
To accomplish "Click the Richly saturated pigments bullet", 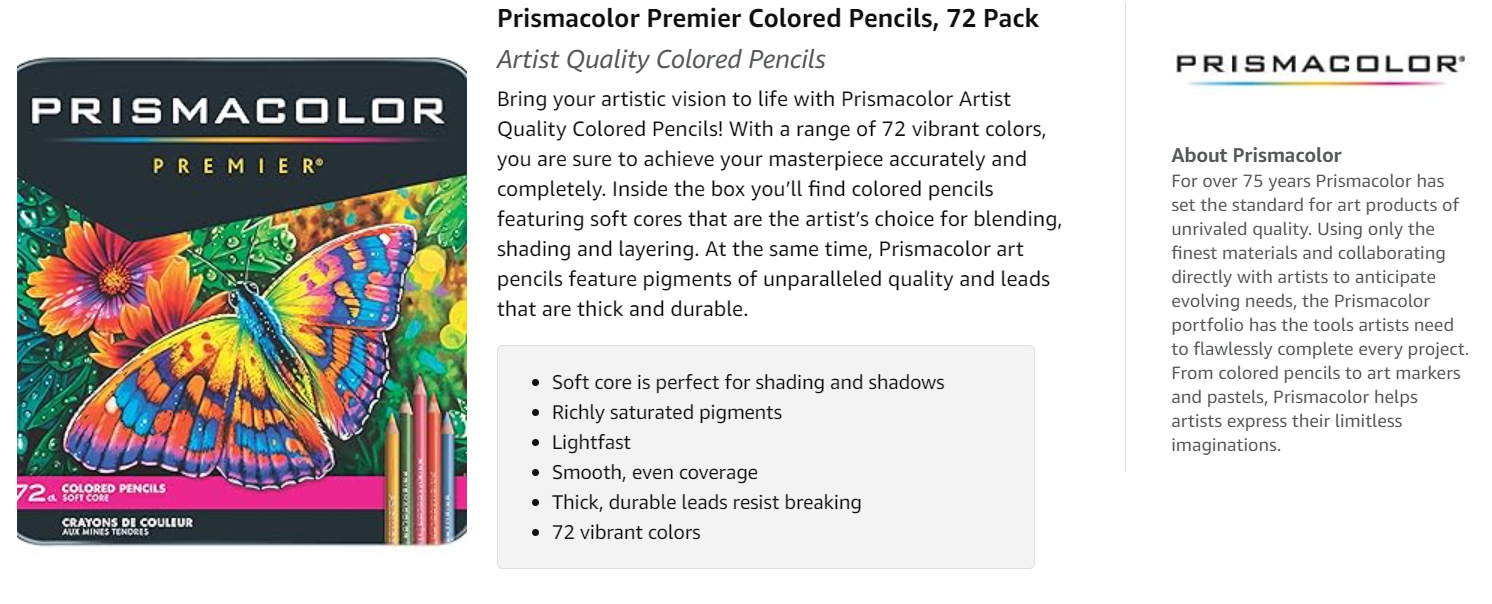I will (666, 412).
